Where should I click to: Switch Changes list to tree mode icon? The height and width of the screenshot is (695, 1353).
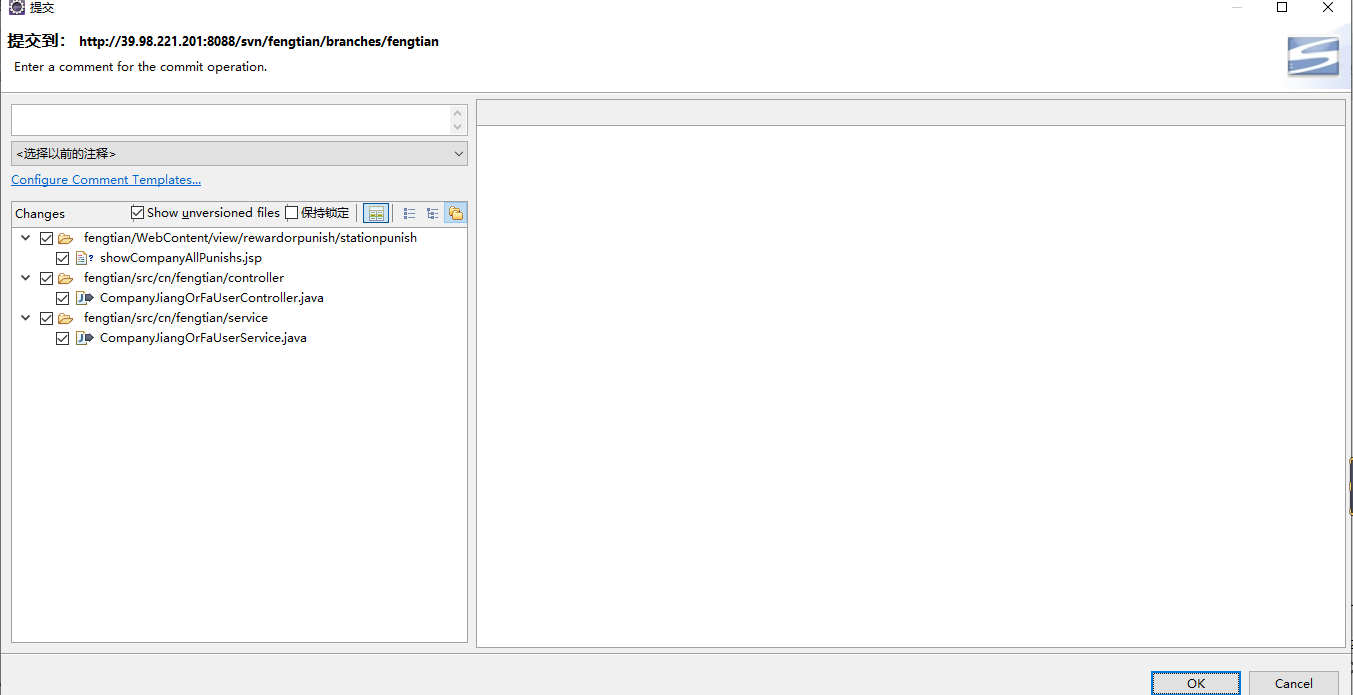[432, 213]
